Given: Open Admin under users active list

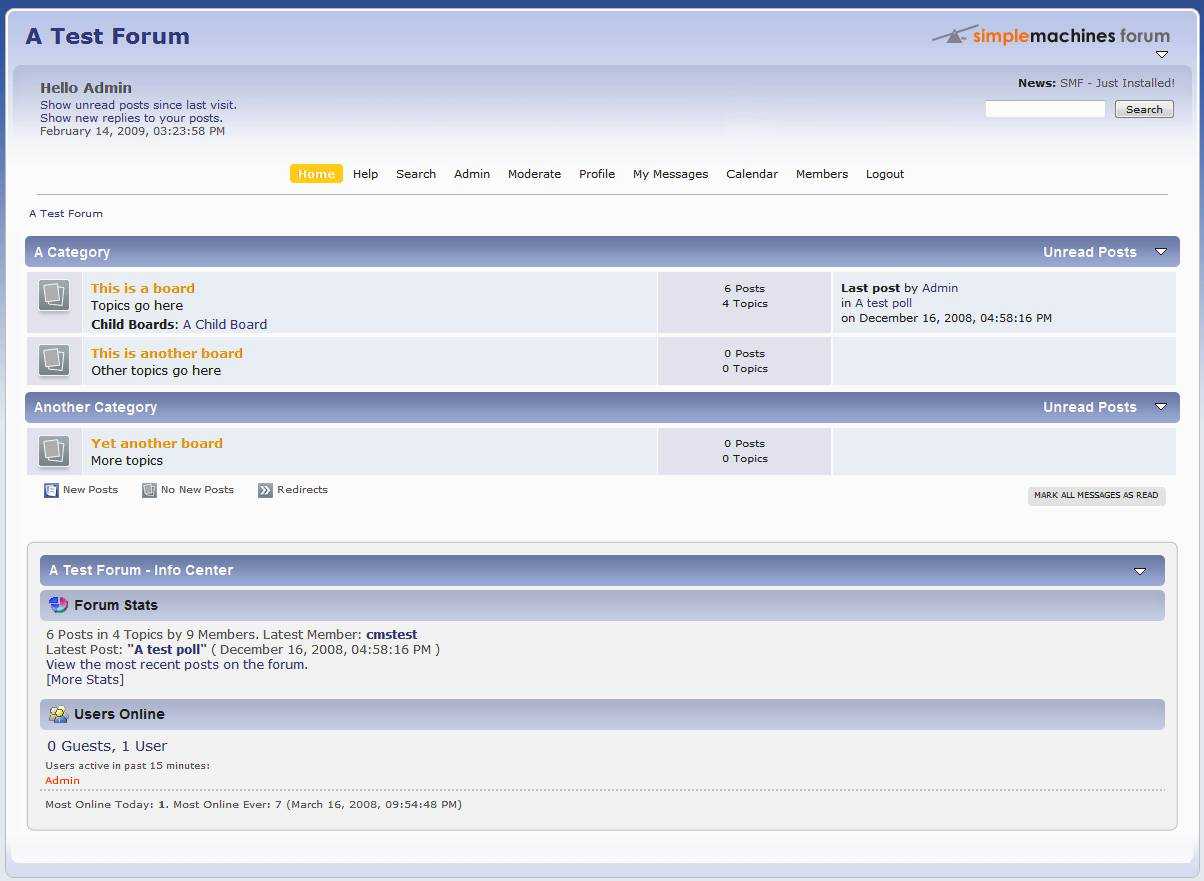Looking at the screenshot, I should [62, 780].
